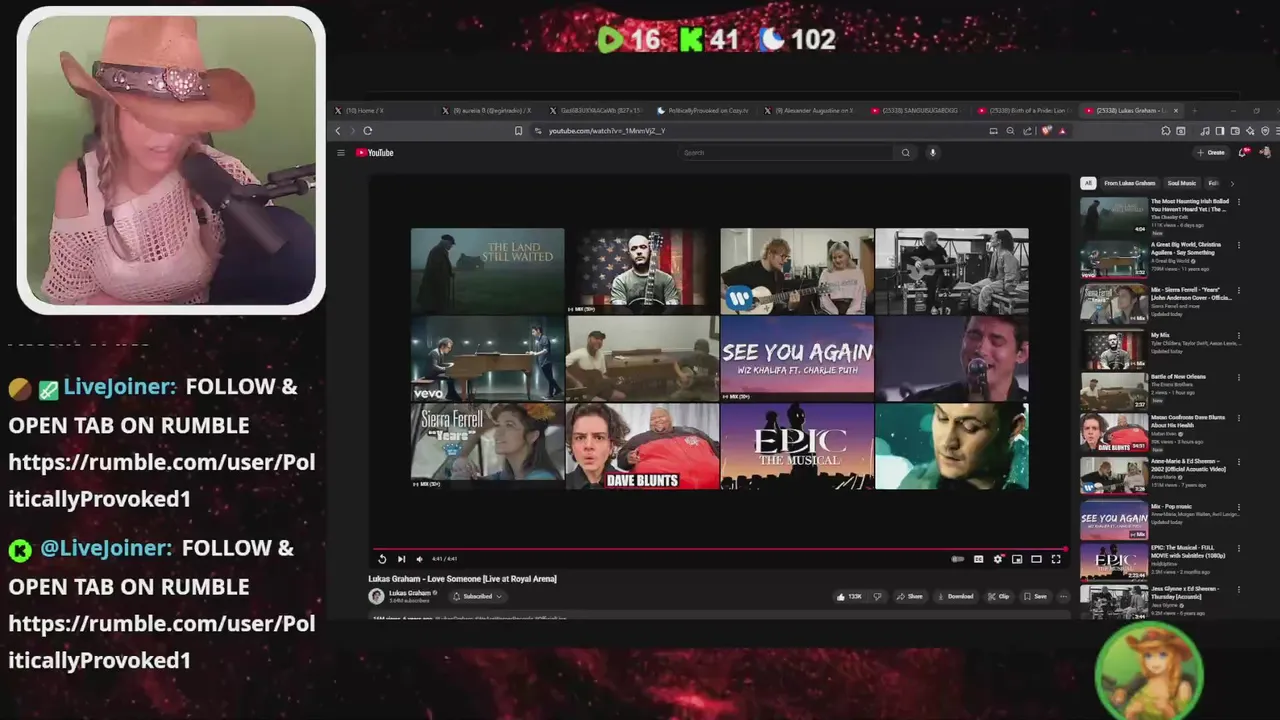
Task: Open a new browser tab with plus
Action: coord(1195,111)
